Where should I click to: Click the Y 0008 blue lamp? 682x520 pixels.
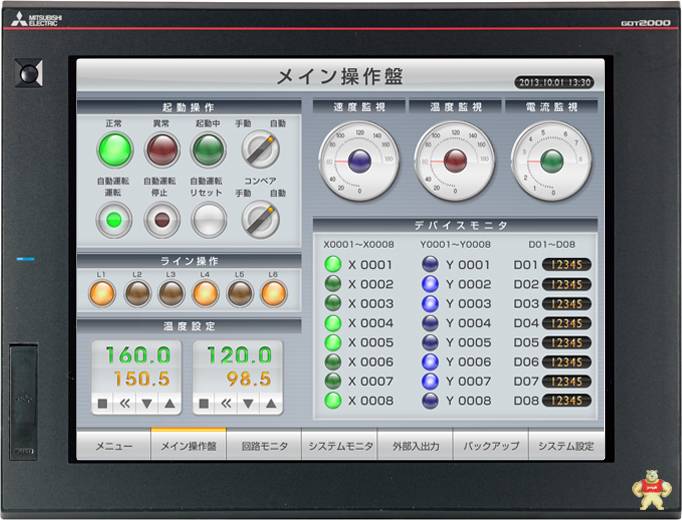click(430, 400)
